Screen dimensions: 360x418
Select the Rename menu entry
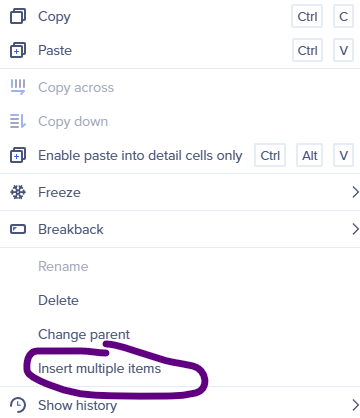[63, 266]
